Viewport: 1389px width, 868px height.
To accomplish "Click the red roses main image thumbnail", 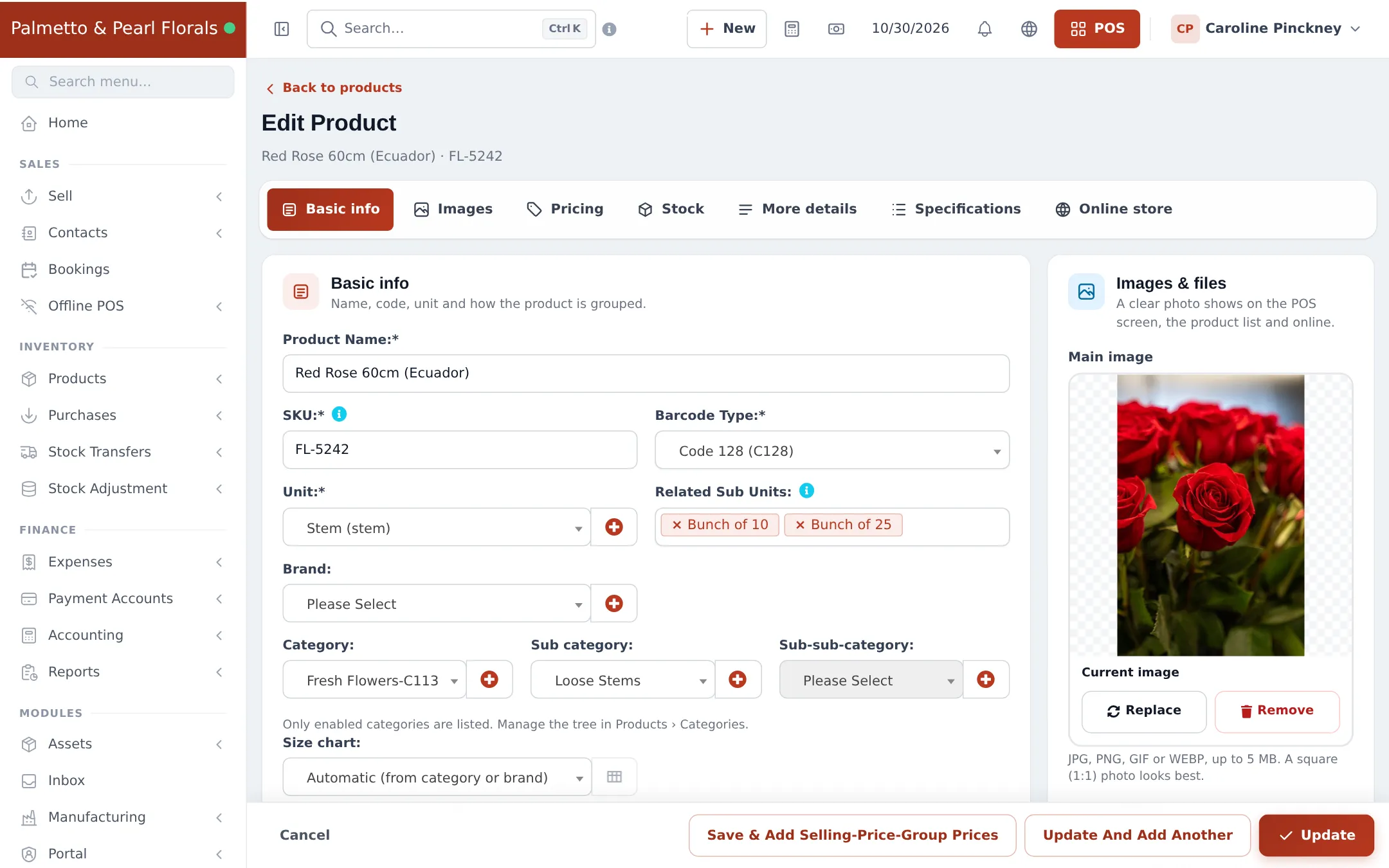I will 1211,515.
